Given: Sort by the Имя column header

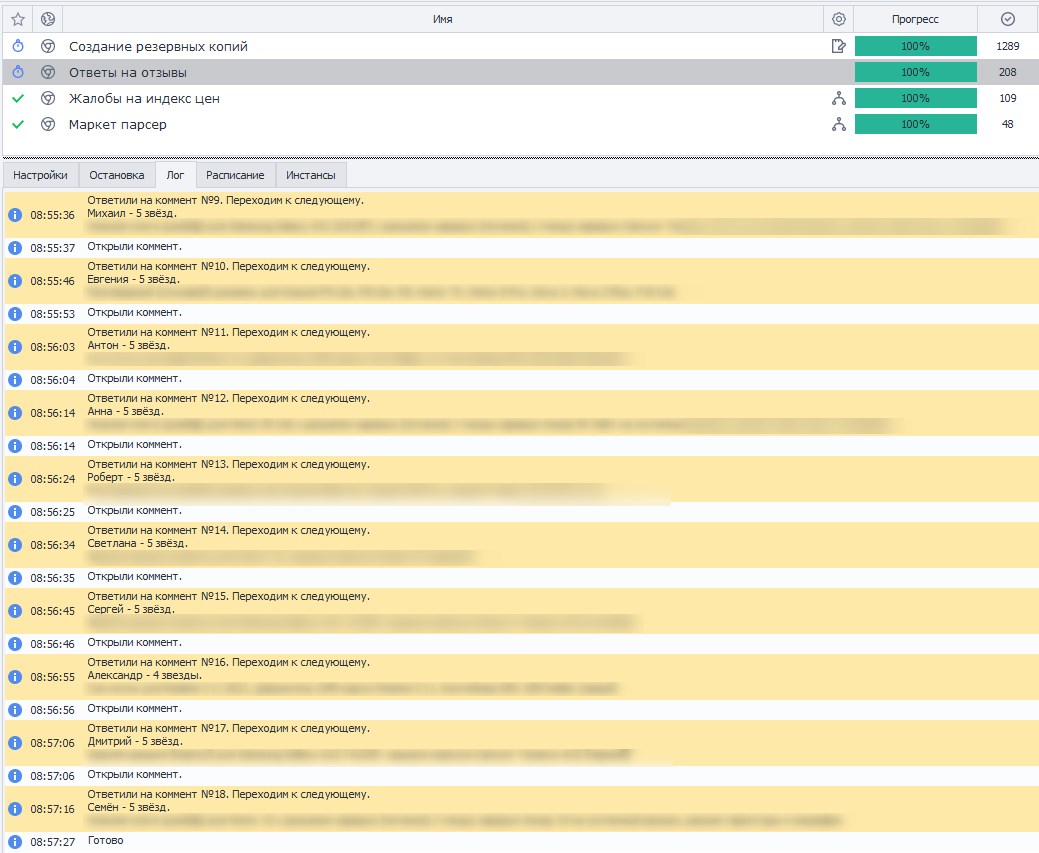Looking at the screenshot, I should click(443, 19).
